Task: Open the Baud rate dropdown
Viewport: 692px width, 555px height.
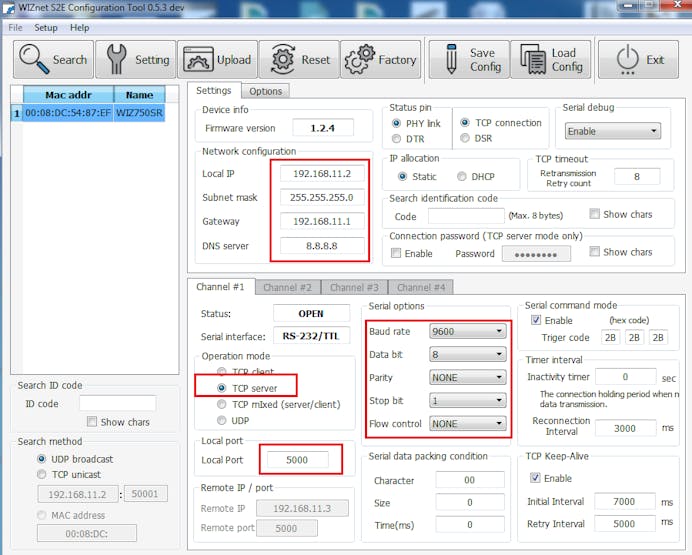Action: click(x=467, y=331)
